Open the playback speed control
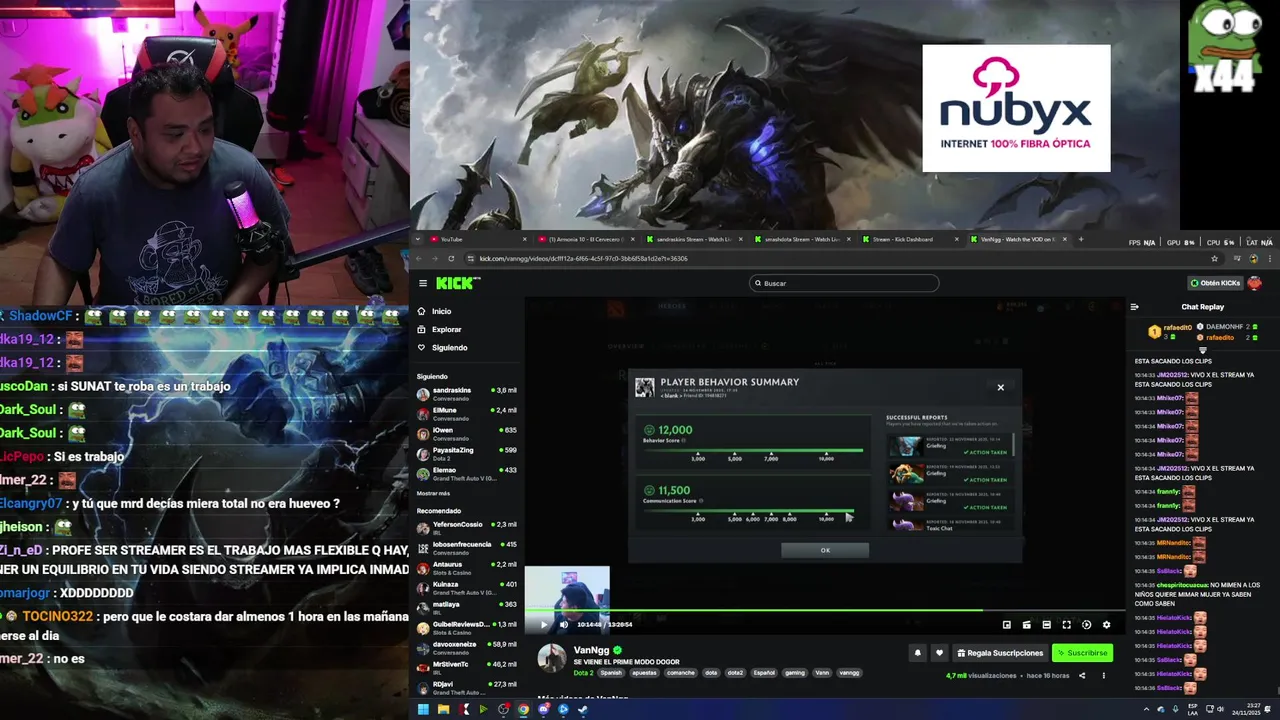The image size is (1280, 720). tap(1086, 625)
